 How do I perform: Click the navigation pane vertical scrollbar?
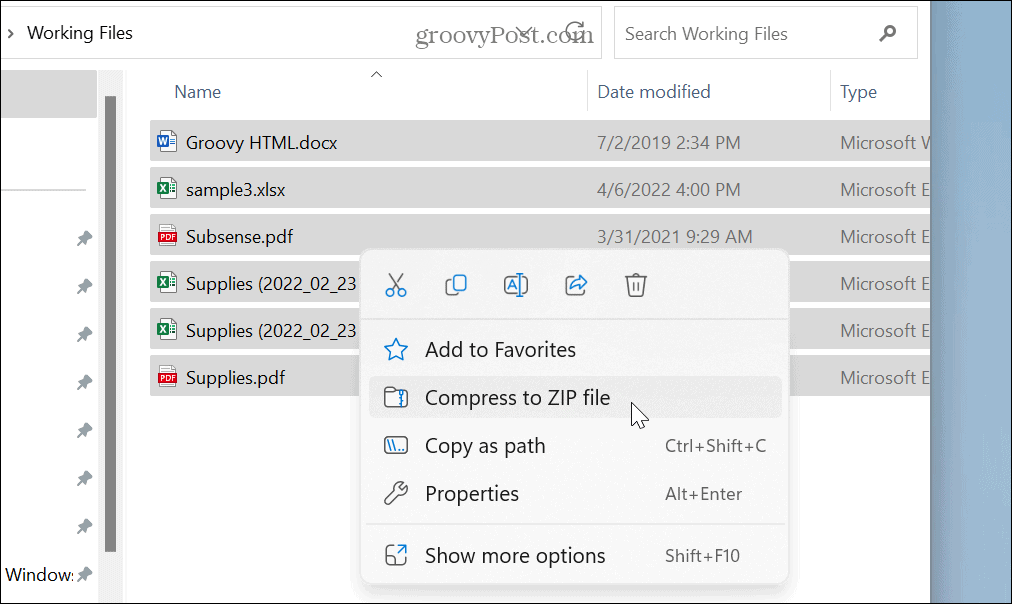point(111,320)
